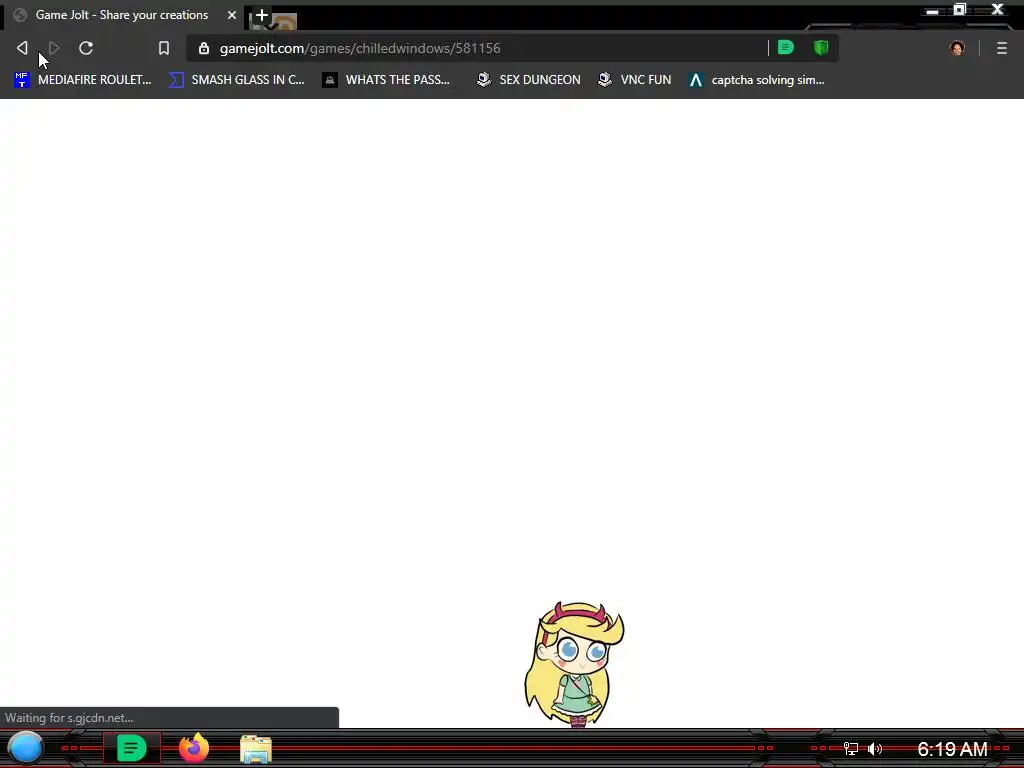Open a new tab with the plus button
The width and height of the screenshot is (1024, 768).
click(261, 15)
